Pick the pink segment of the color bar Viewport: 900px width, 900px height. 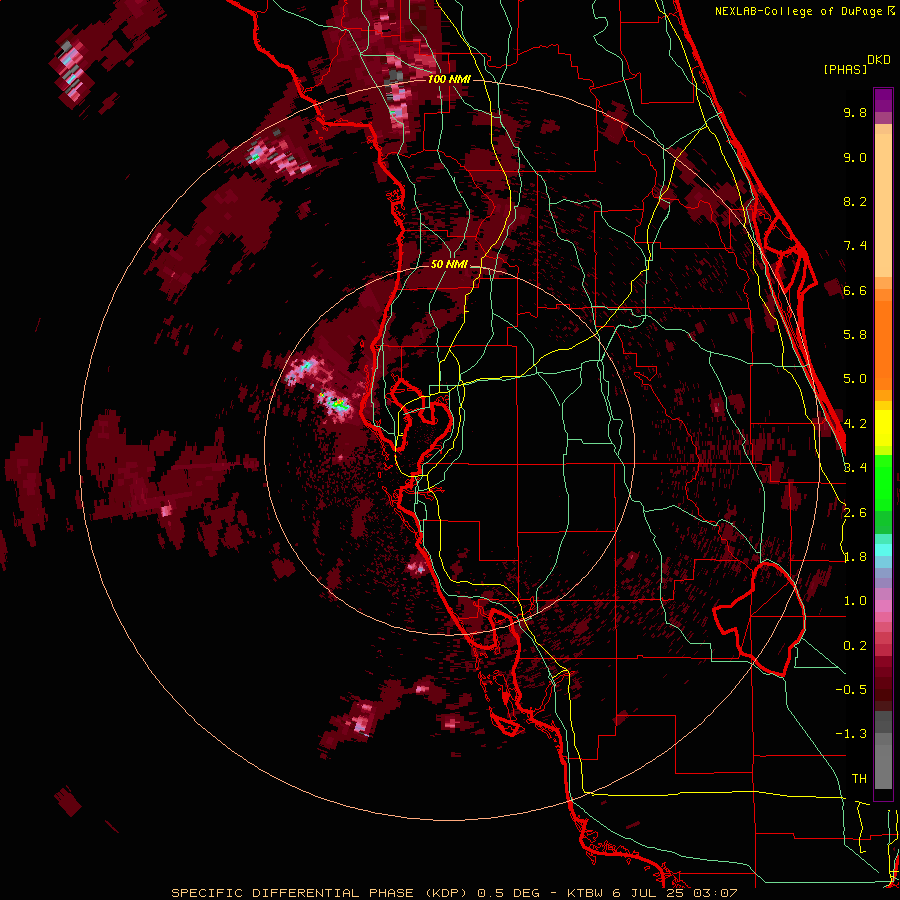883,606
